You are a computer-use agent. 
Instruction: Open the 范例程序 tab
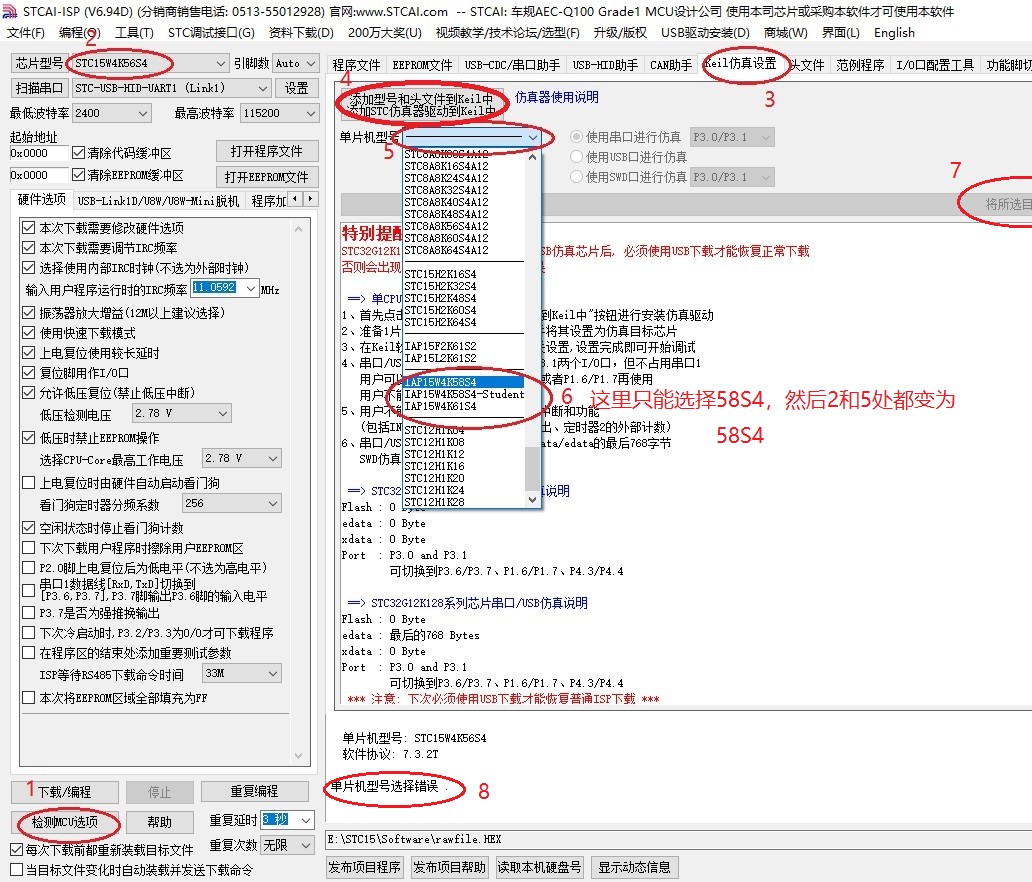point(860,65)
